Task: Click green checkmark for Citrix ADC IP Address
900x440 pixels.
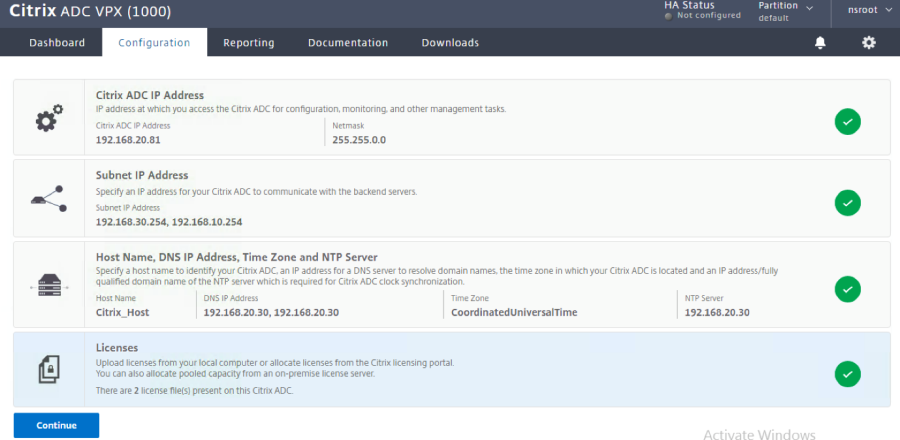Action: pyautogui.click(x=847, y=122)
